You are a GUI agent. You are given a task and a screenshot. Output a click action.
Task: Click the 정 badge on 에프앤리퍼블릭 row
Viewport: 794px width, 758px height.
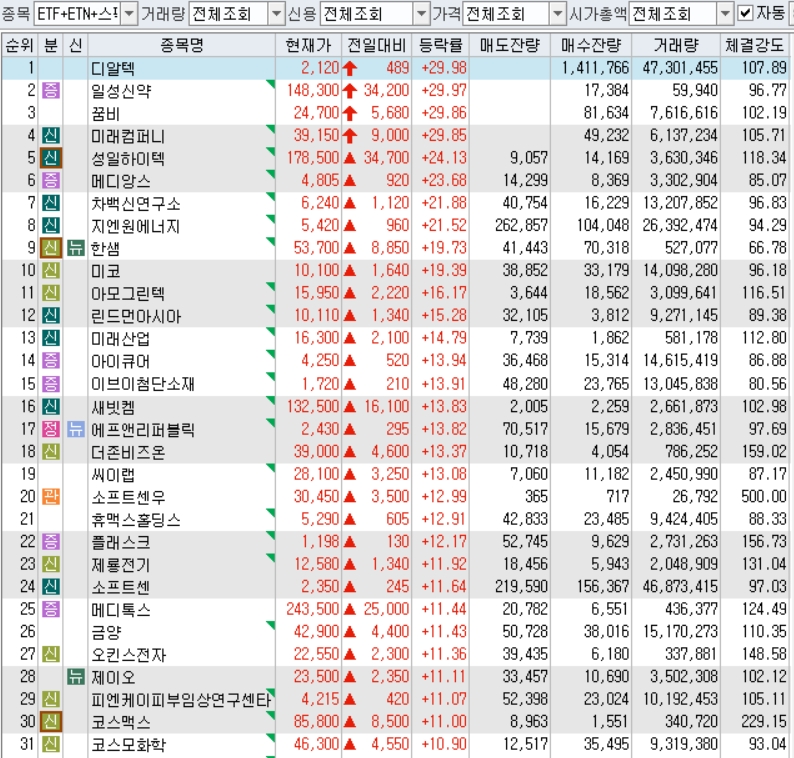pos(51,429)
